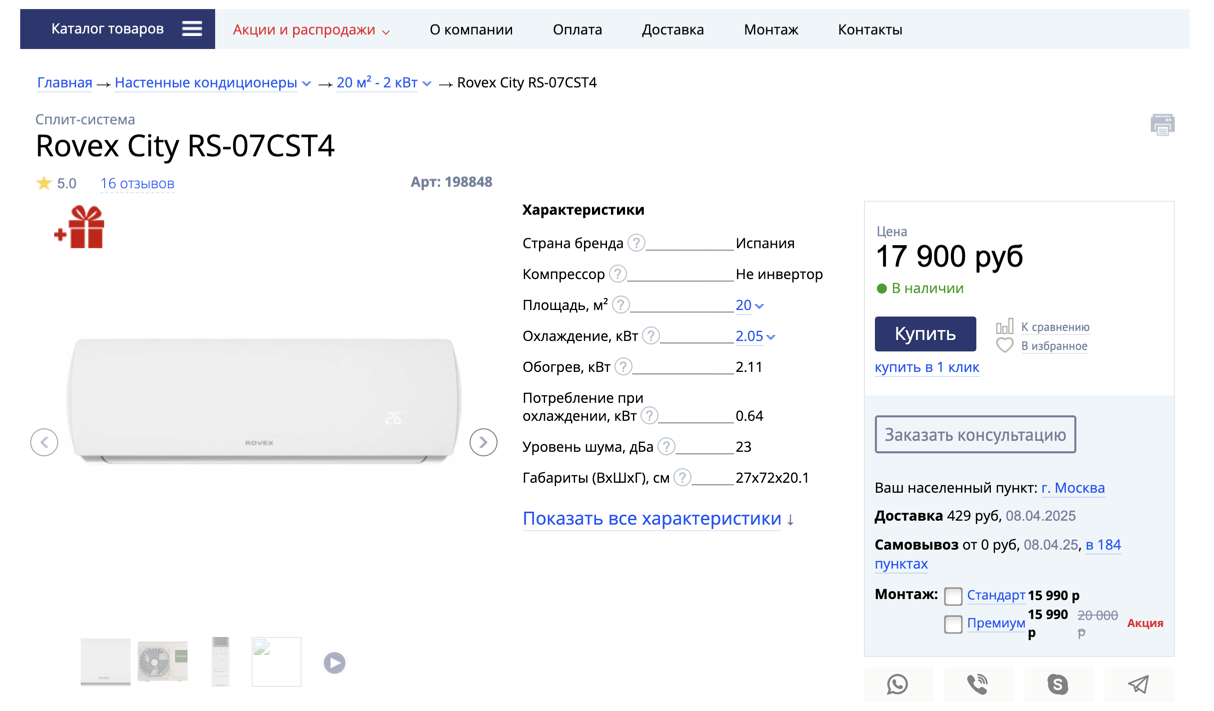Click the red Акция label
This screenshot has height=711, width=1214.
pos(1145,623)
